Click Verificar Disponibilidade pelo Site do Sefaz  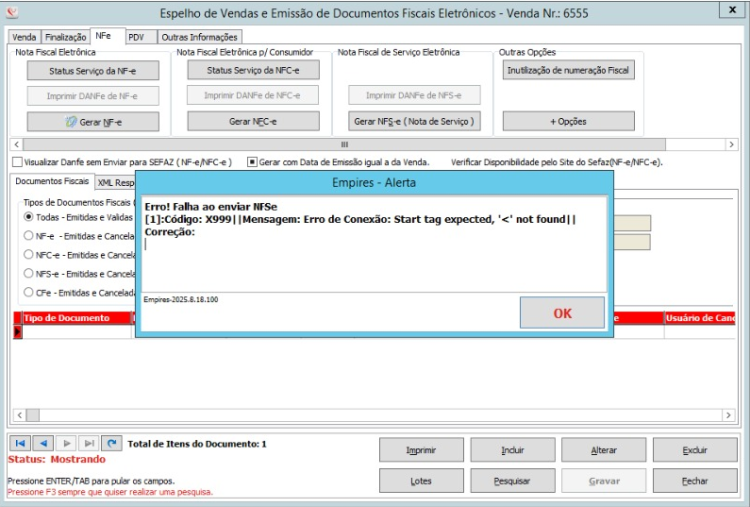point(557,162)
